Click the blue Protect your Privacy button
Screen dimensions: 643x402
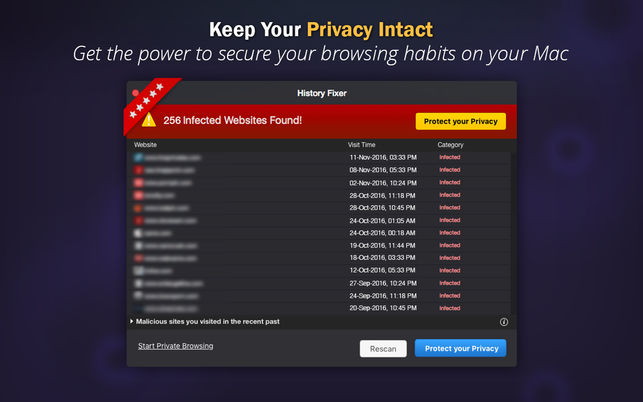461,348
